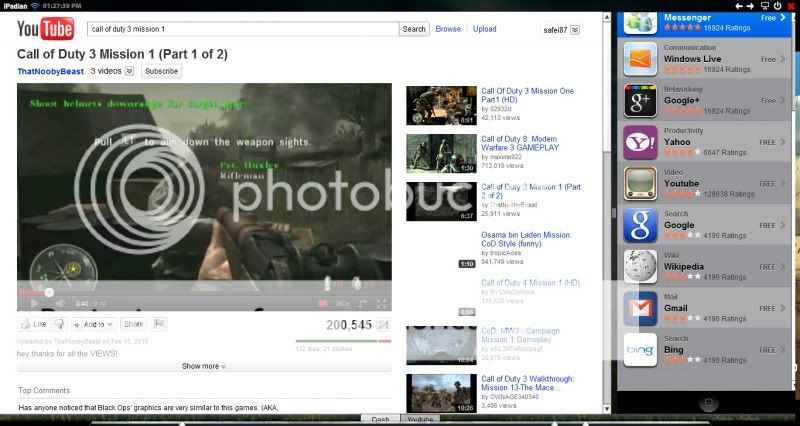Flag the video with the flag icon
The width and height of the screenshot is (800, 426).
160,324
